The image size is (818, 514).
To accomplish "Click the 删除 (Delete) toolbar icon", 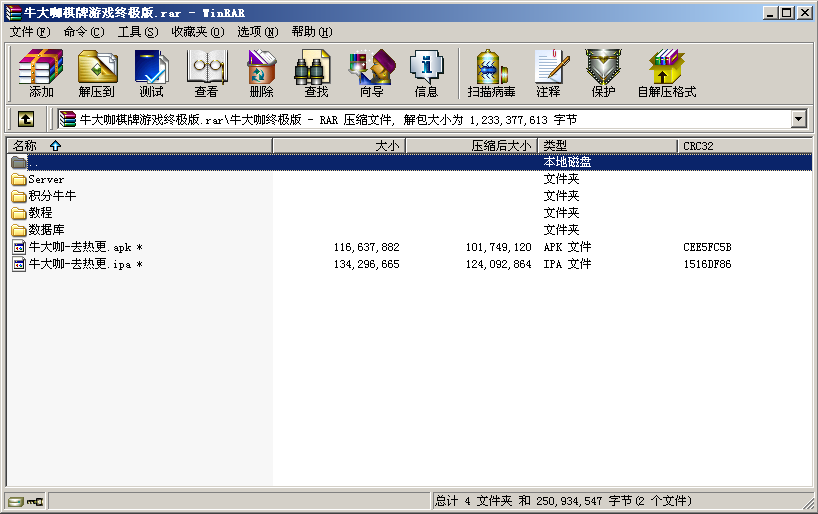I will coord(261,74).
